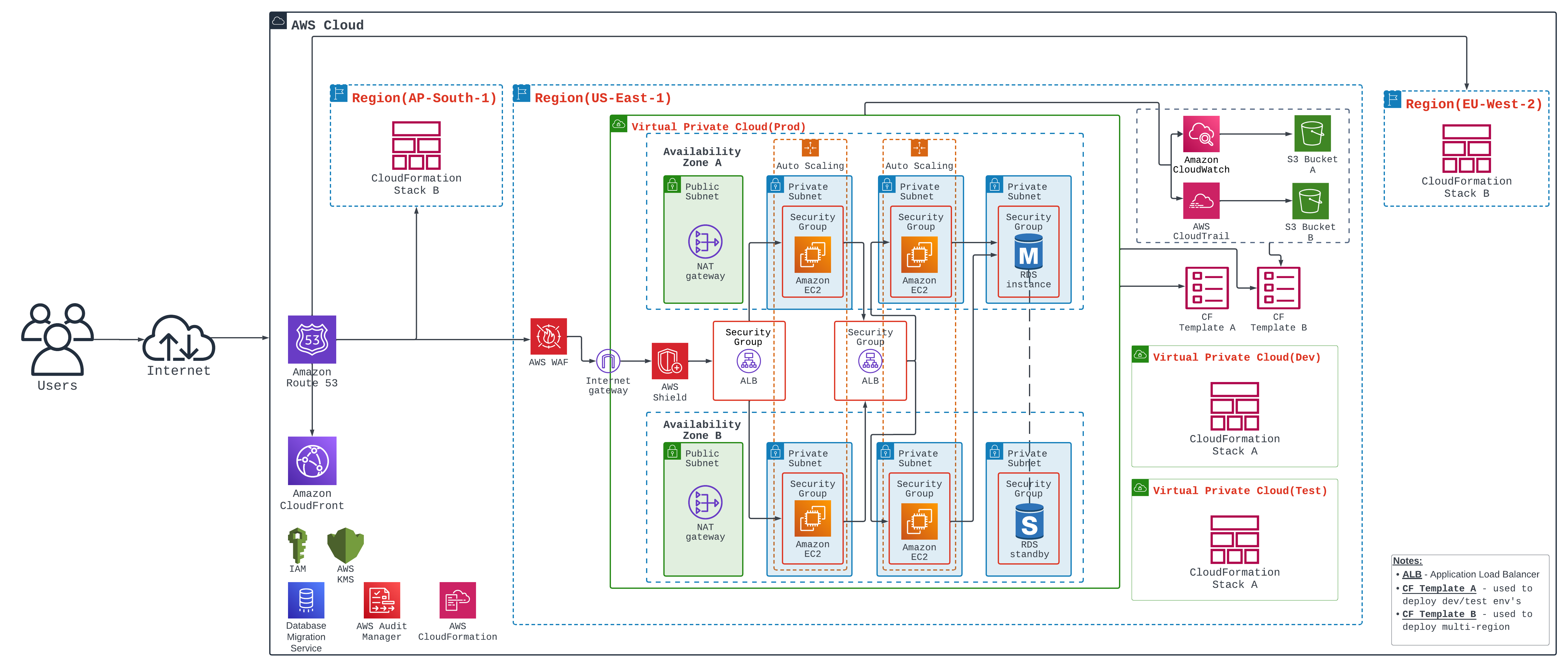
Task: Click the 'Region(AP-South-1)' label
Action: [424, 98]
